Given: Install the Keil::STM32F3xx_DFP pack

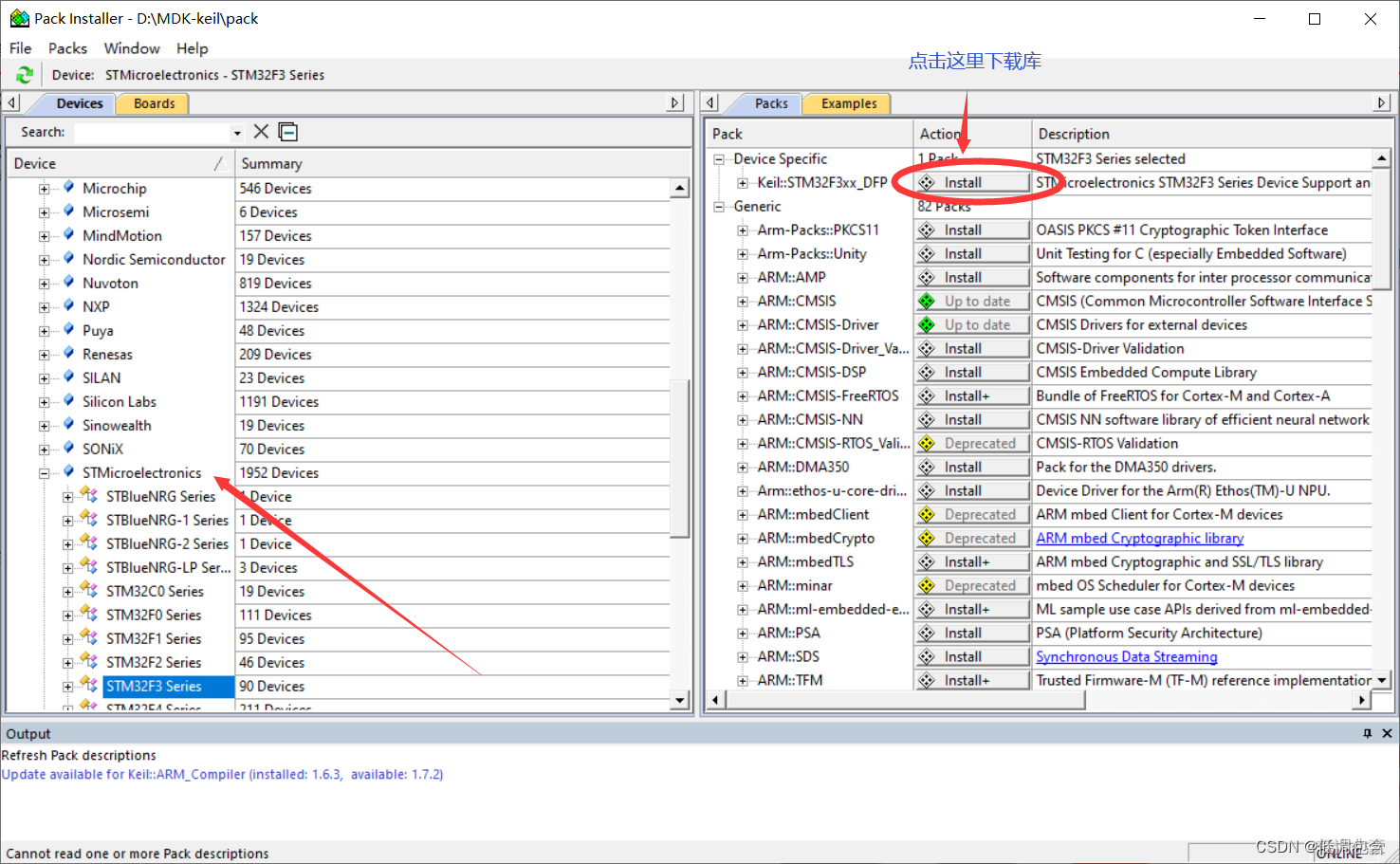Looking at the screenshot, I should tap(972, 182).
